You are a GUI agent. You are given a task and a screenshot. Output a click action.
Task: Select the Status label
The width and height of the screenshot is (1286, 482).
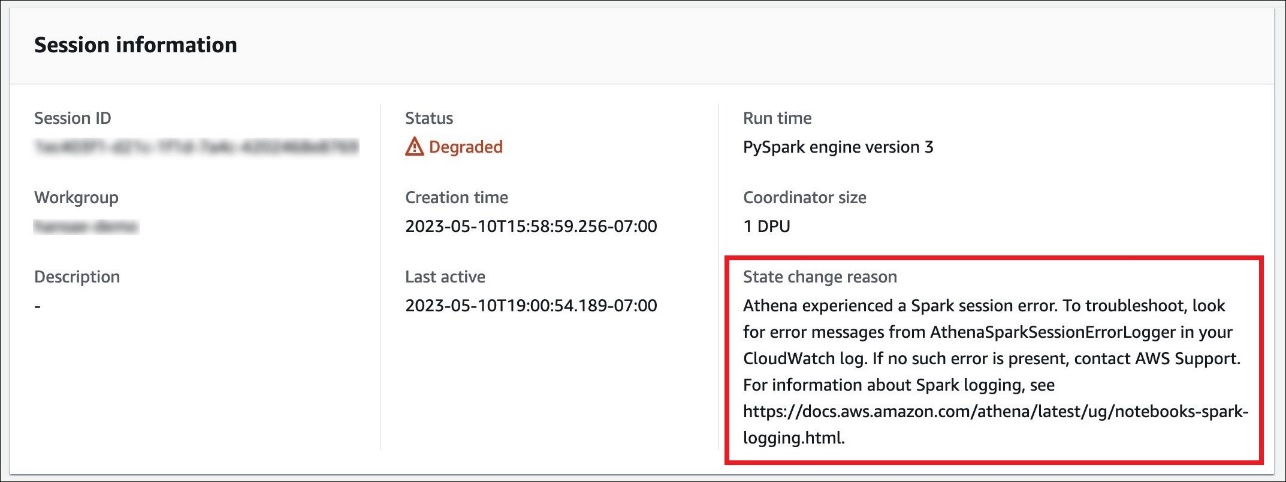point(428,118)
